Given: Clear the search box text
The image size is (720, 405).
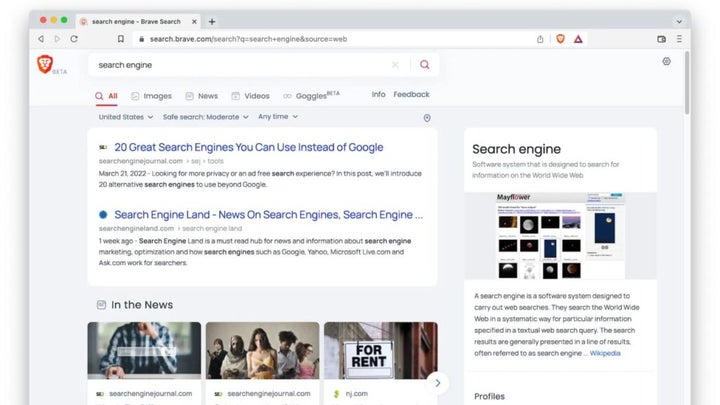Looking at the screenshot, I should coord(395,64).
